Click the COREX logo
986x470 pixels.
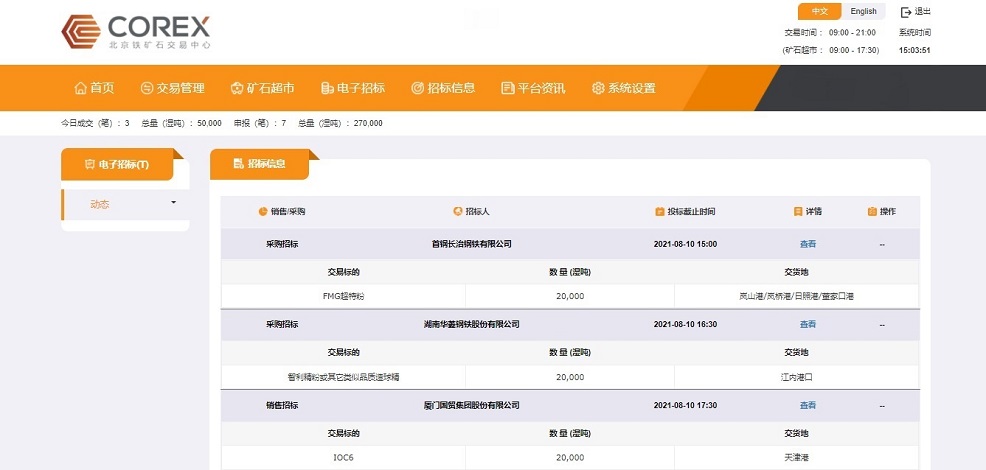[x=135, y=32]
